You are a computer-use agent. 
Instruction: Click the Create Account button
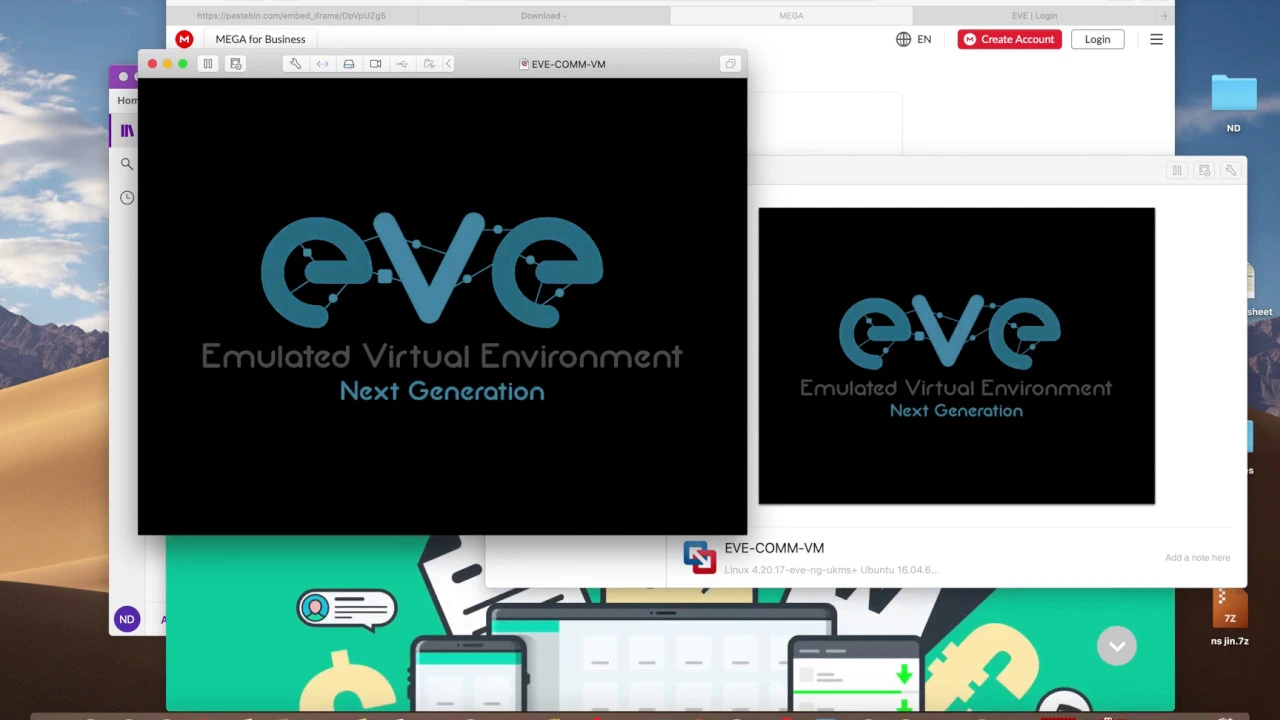click(x=1009, y=39)
